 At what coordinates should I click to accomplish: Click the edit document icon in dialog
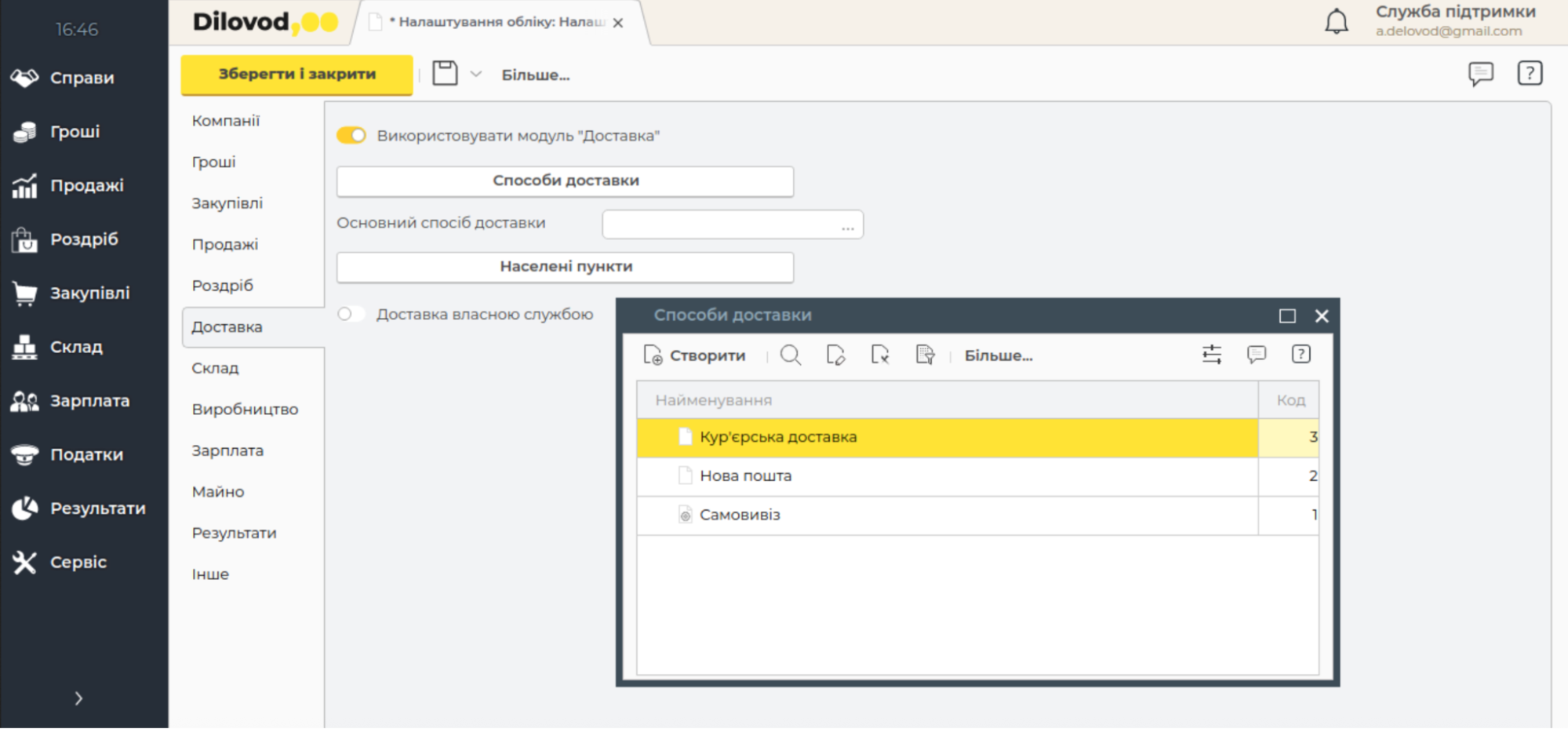point(835,355)
